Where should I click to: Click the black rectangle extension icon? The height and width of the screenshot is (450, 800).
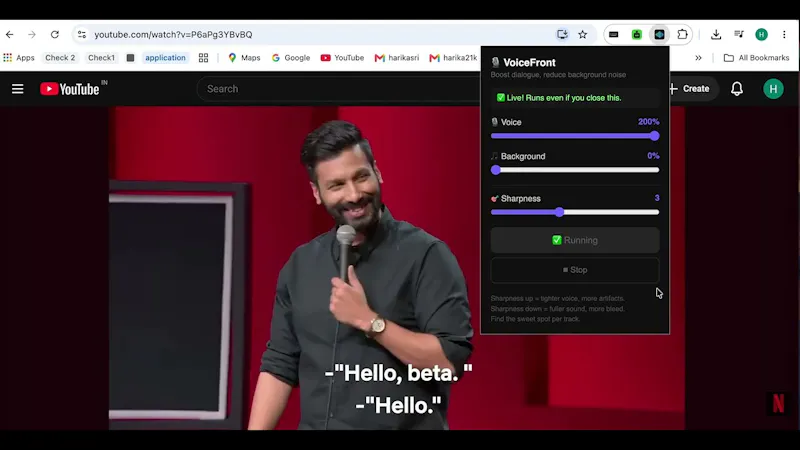pos(614,35)
